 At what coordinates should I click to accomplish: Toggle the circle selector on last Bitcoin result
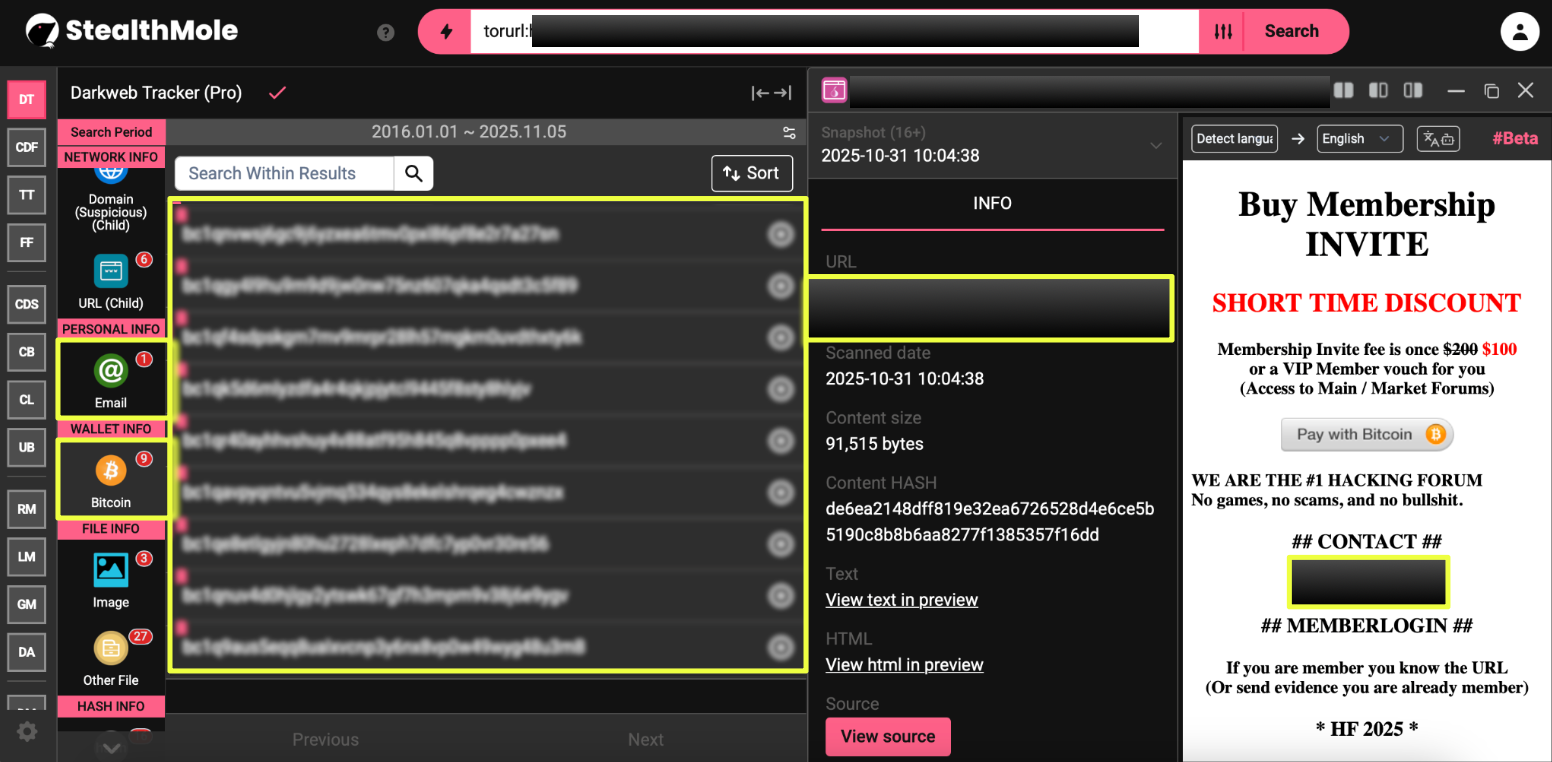pos(780,647)
